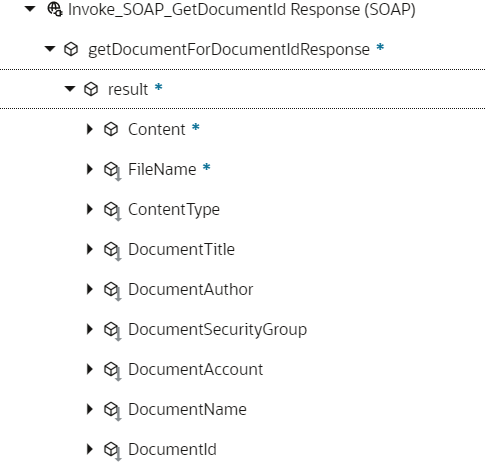Collapse the getDocumentForDocumentIdResponse node
Viewport: 485px width, 467px height.
coord(50,49)
